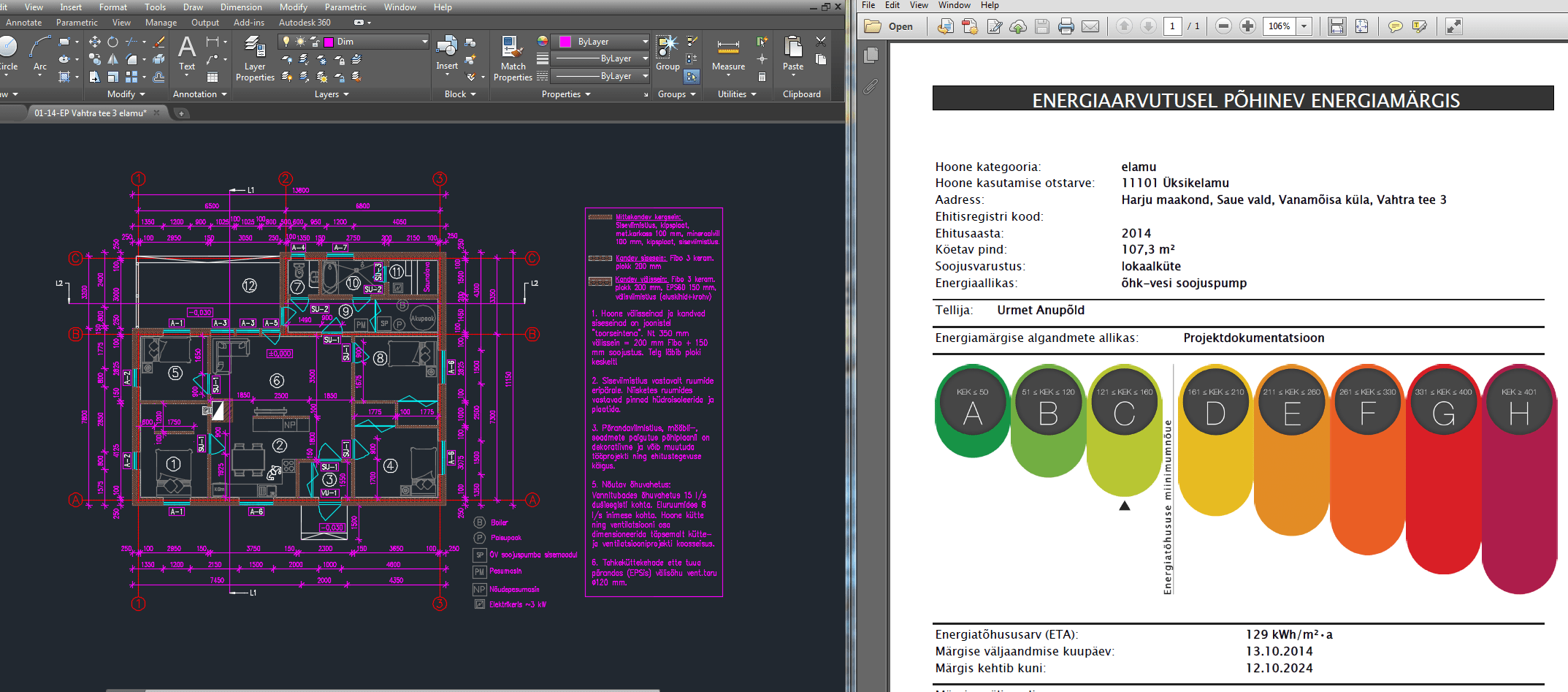
Task: Click the Add sticky note comment icon
Action: tap(1395, 26)
